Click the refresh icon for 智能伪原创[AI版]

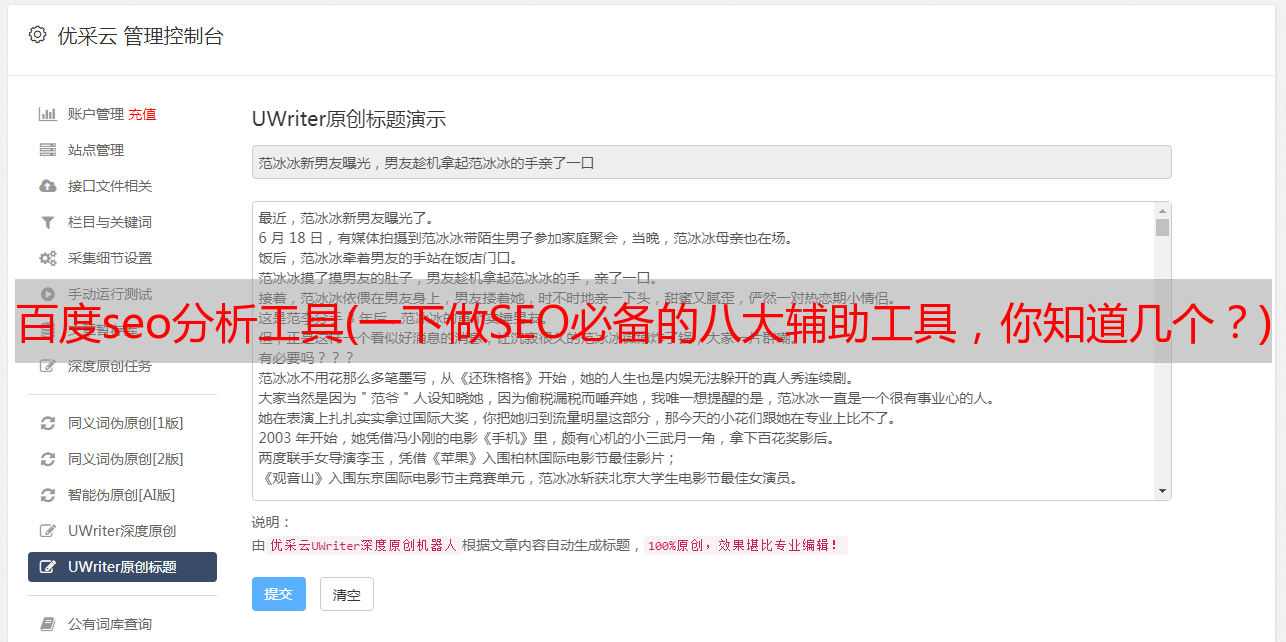pyautogui.click(x=47, y=495)
